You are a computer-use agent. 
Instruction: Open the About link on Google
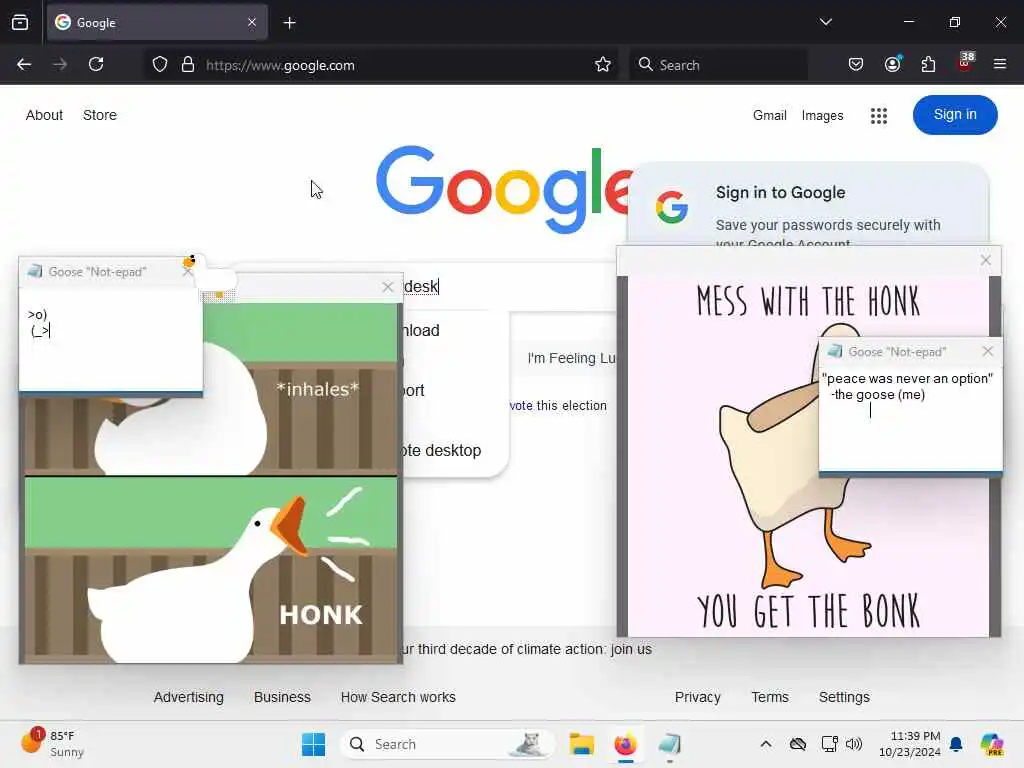(x=44, y=115)
